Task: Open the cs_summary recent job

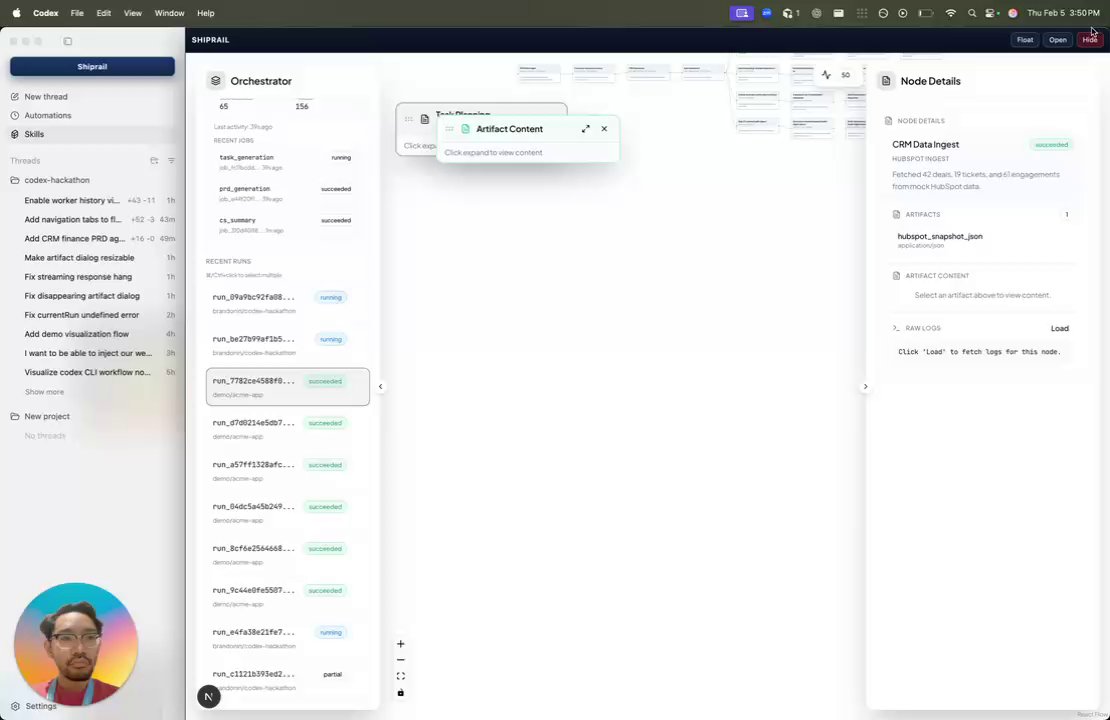Action: coord(285,224)
